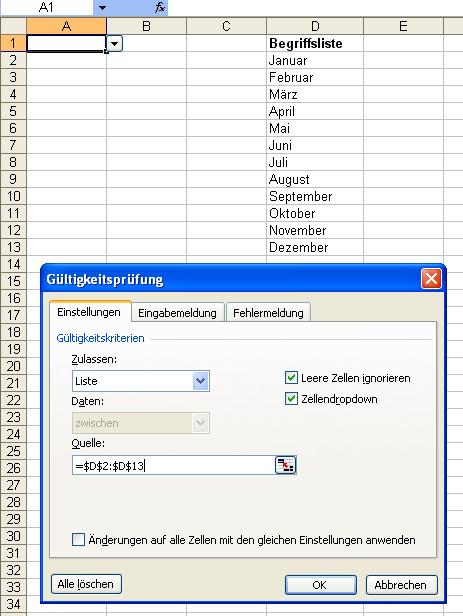Select column D header
The height and width of the screenshot is (616, 463).
tap(315, 26)
